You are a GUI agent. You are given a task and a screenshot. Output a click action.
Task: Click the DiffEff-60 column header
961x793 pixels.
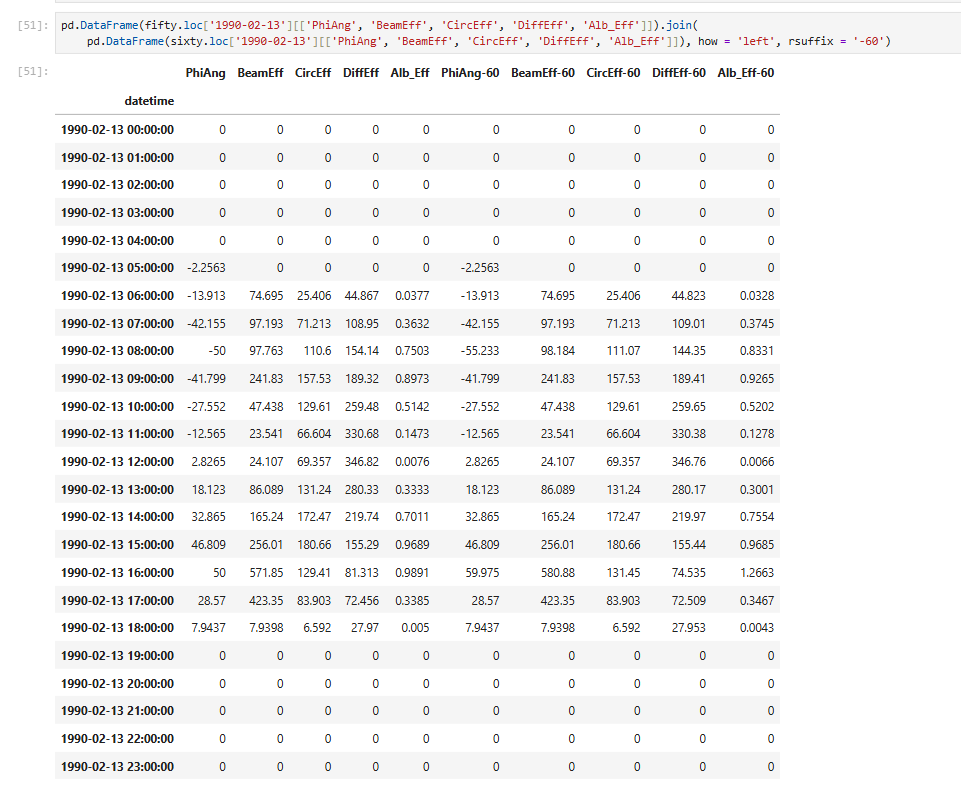tap(678, 73)
